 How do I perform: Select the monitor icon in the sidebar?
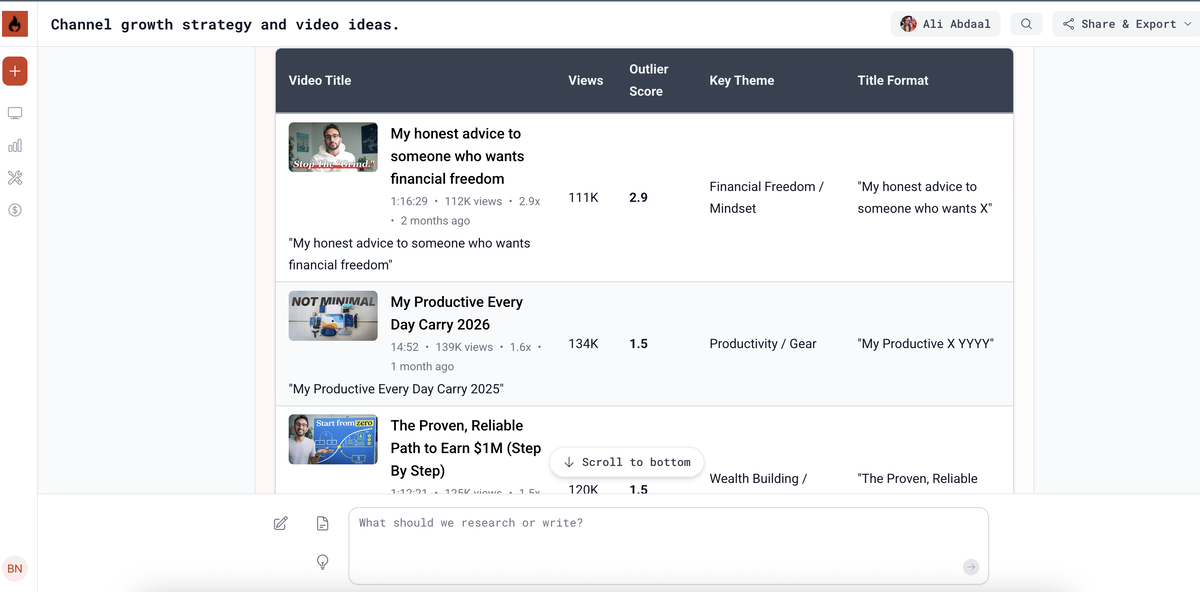pyautogui.click(x=14, y=112)
